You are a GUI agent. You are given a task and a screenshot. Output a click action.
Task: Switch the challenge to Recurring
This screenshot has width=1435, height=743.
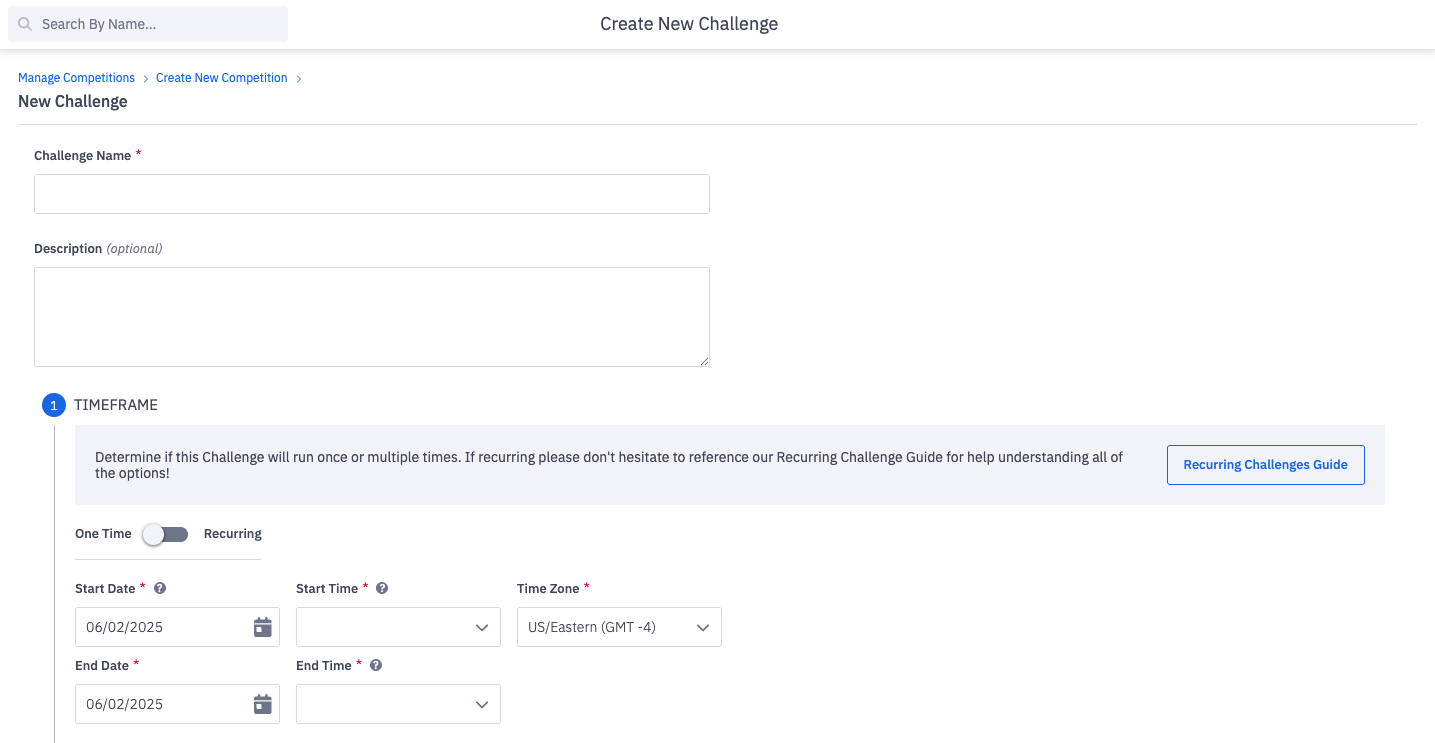point(232,533)
